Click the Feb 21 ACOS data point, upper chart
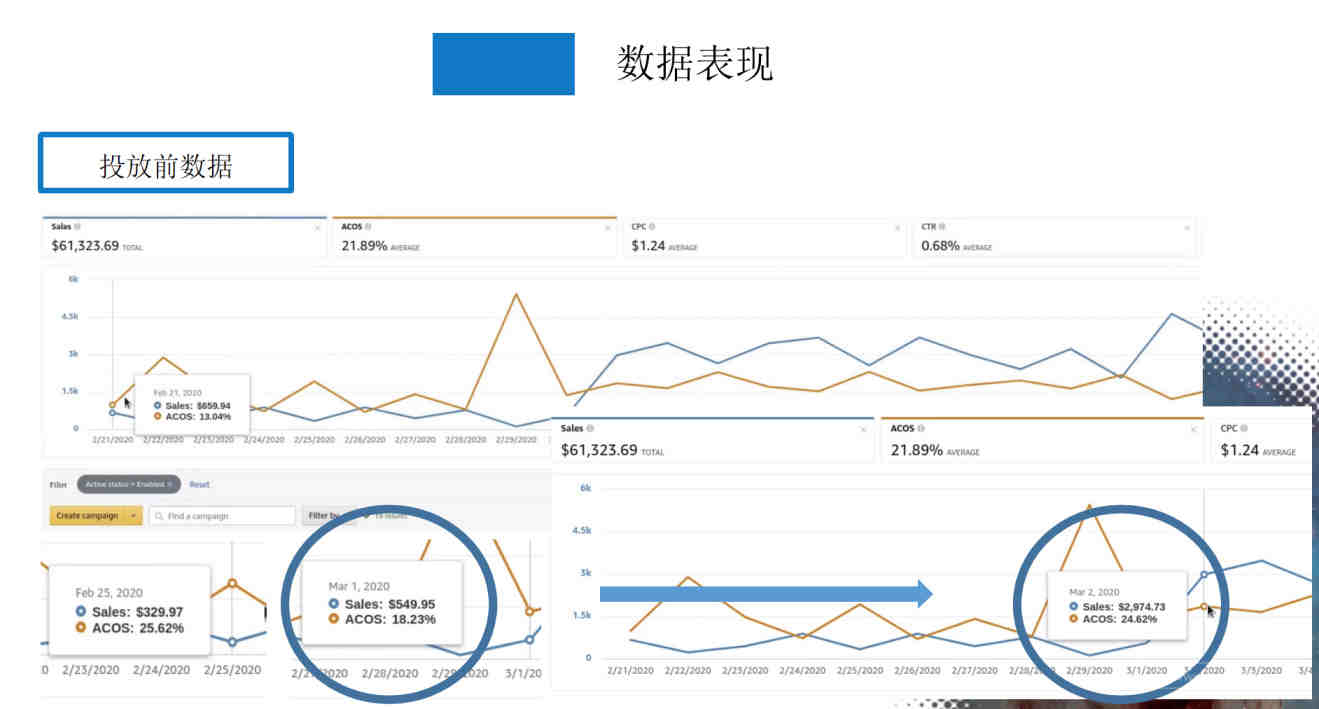The height and width of the screenshot is (709, 1319). tap(112, 405)
